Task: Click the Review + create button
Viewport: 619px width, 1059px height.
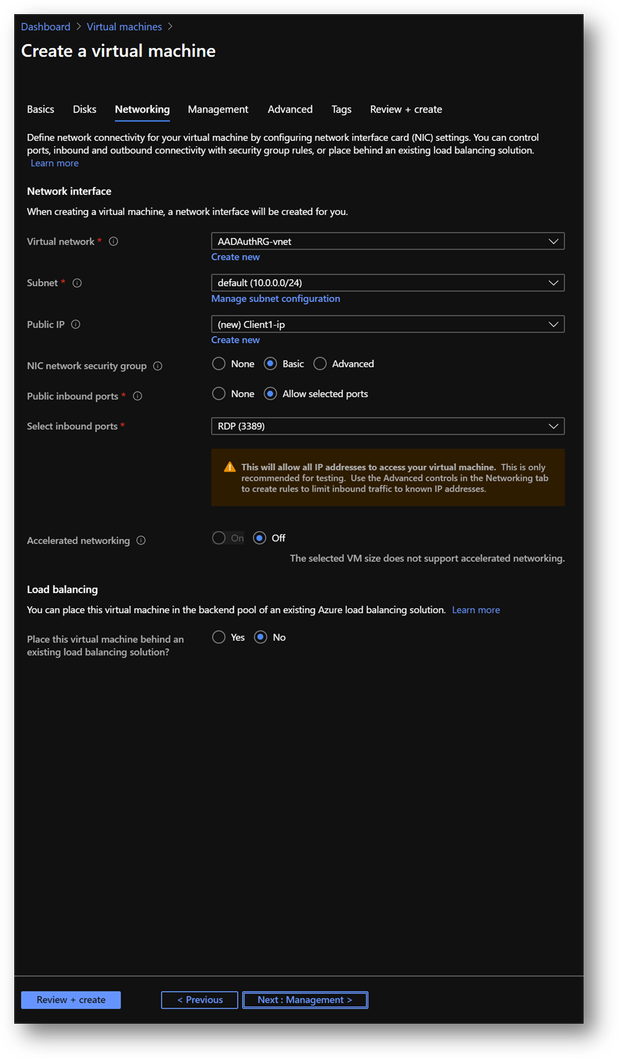Action: 71,1000
